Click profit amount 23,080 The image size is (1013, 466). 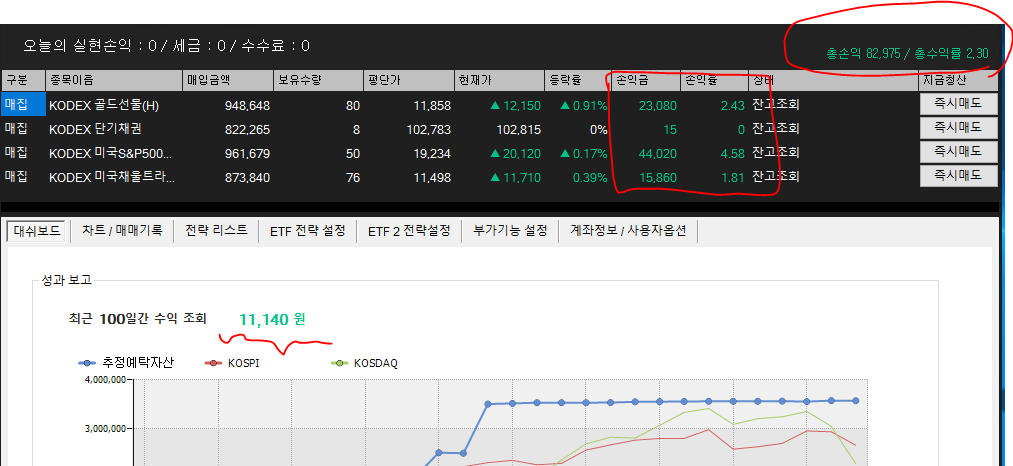tap(658, 105)
